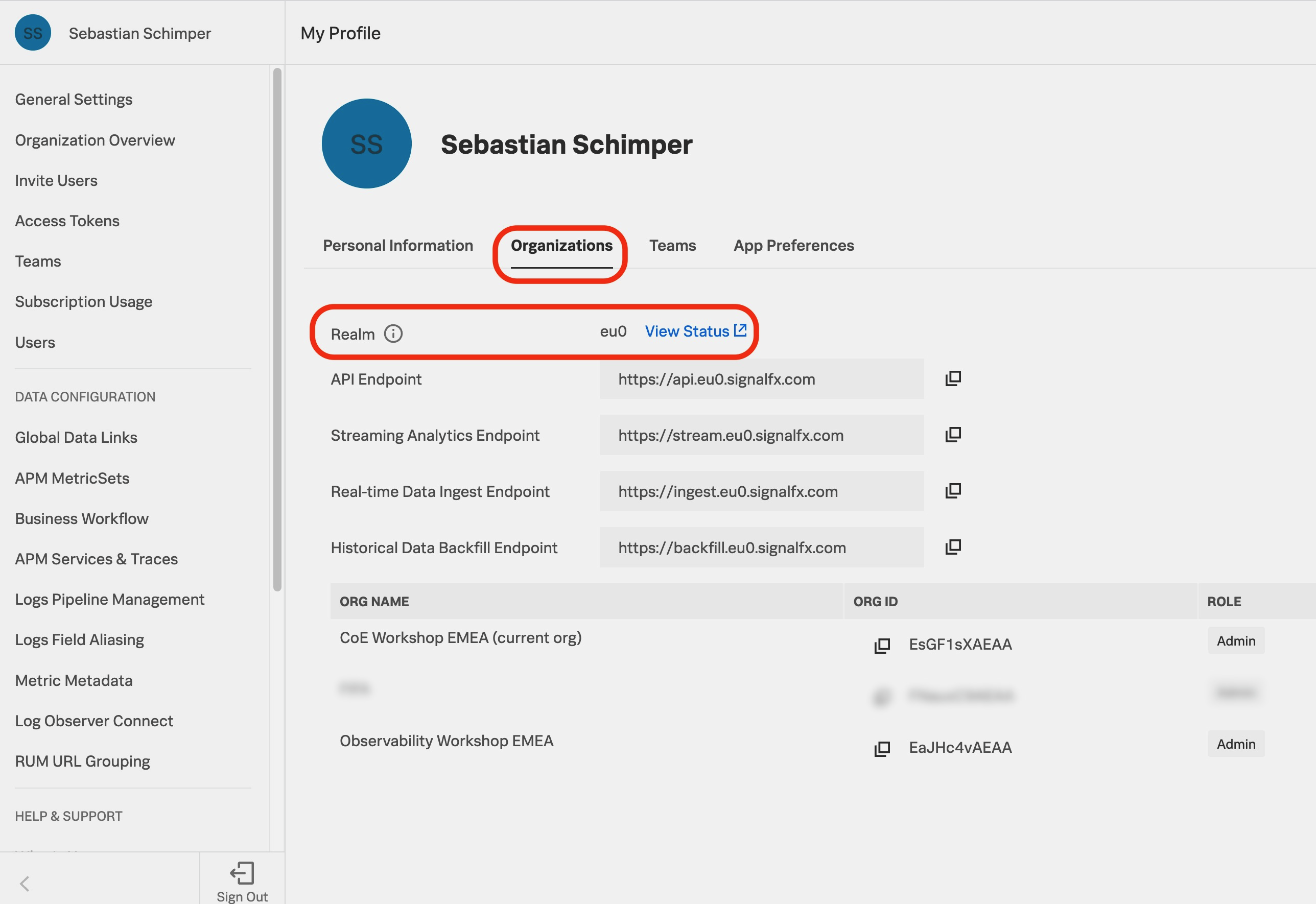Click the stream.eu0.signalfx.com endpoint field
This screenshot has width=1316, height=904.
pyautogui.click(x=761, y=435)
